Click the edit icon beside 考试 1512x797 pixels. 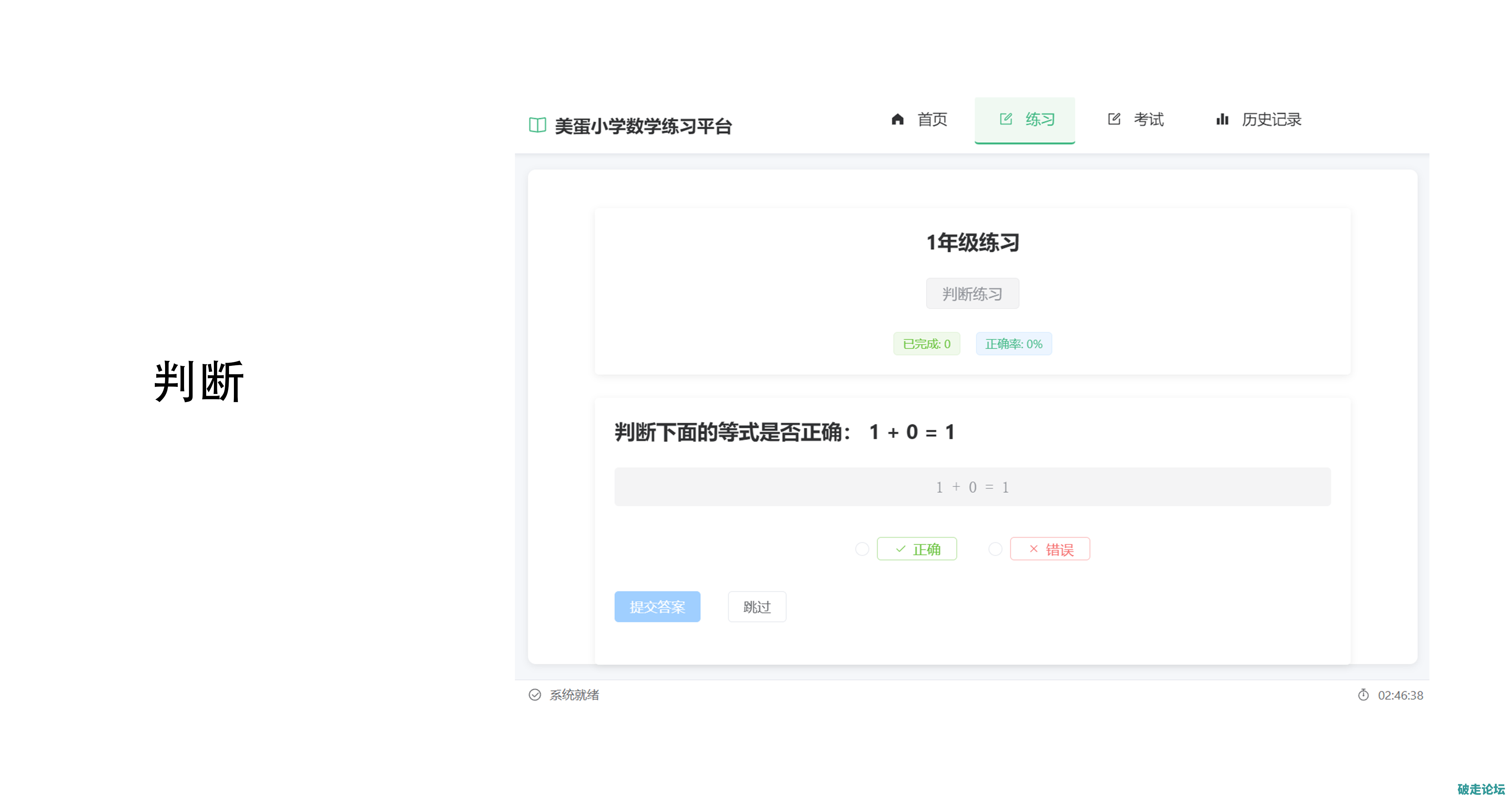1113,119
